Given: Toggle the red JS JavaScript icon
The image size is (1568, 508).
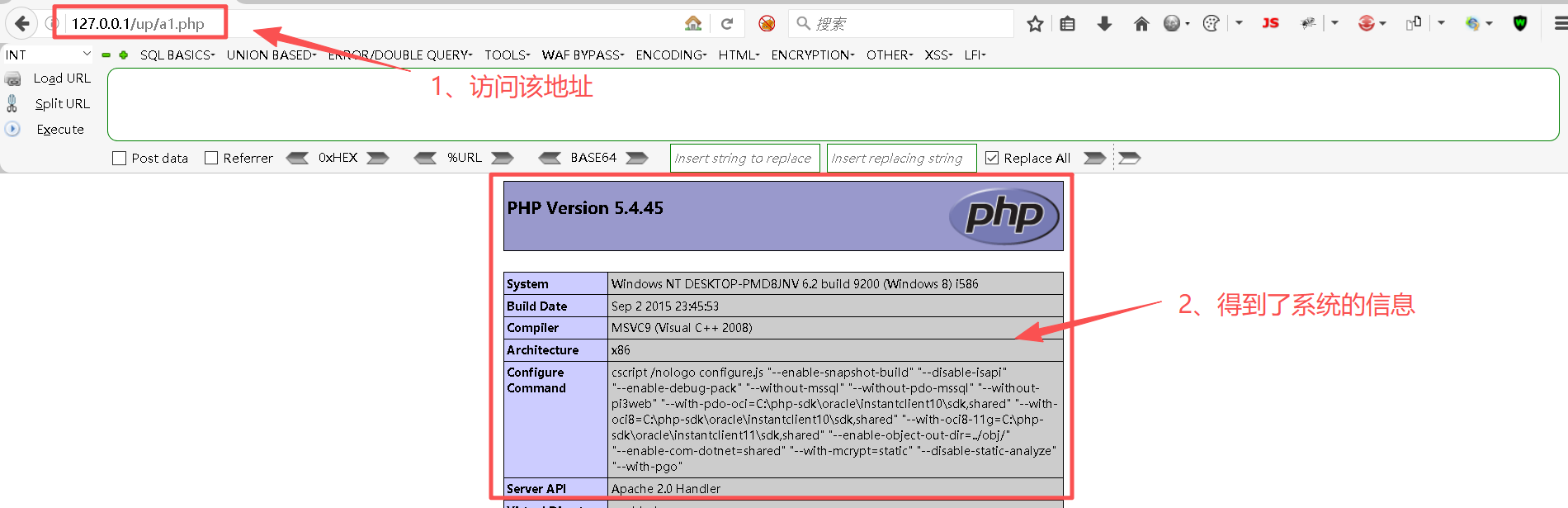Looking at the screenshot, I should [x=1270, y=23].
